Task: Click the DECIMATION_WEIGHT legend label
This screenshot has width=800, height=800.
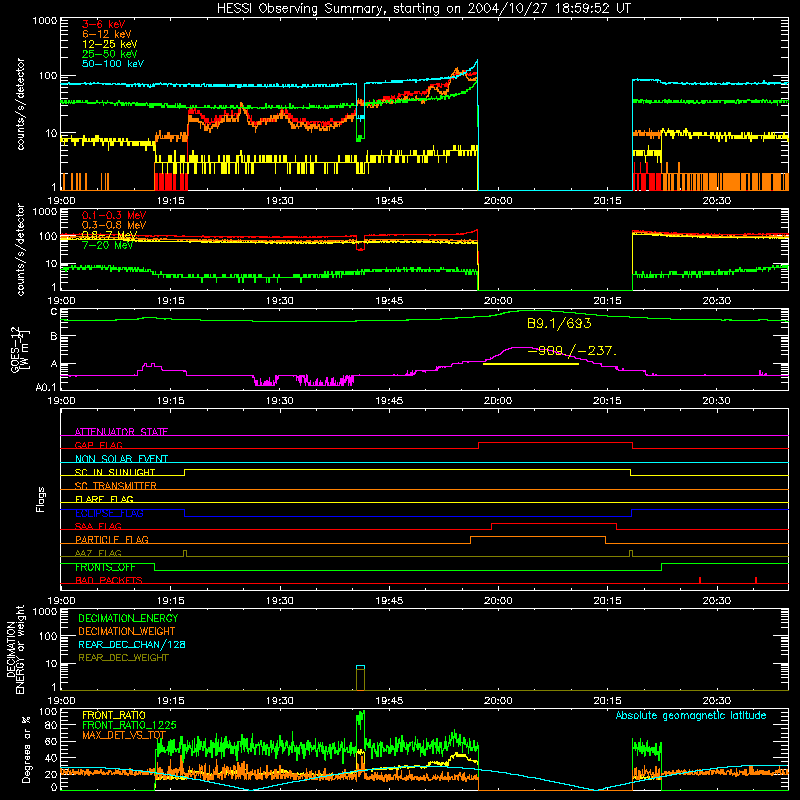Action: click(x=127, y=631)
